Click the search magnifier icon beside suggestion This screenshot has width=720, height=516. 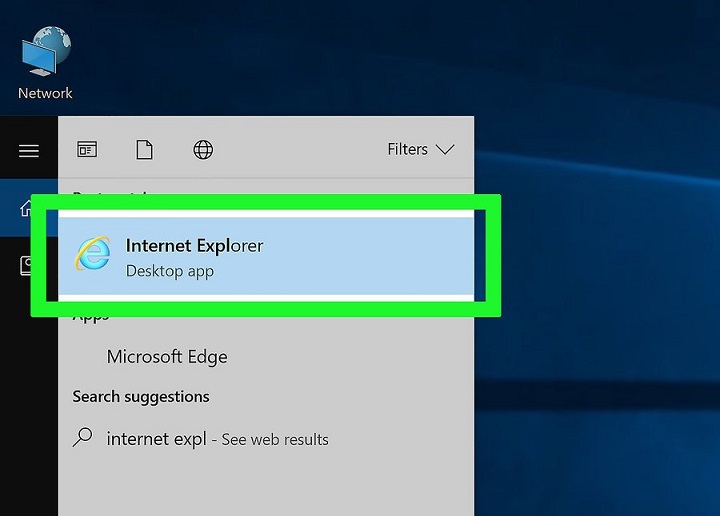tap(83, 437)
